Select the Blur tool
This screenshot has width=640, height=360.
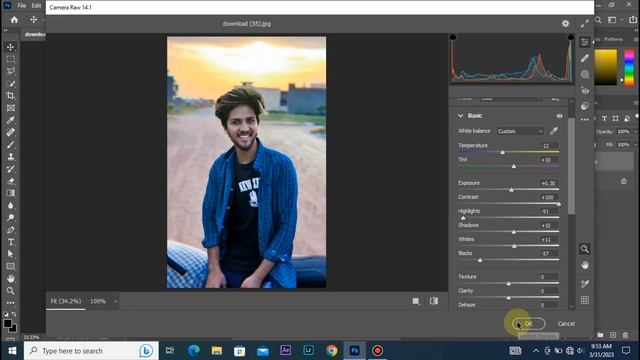(x=11, y=205)
